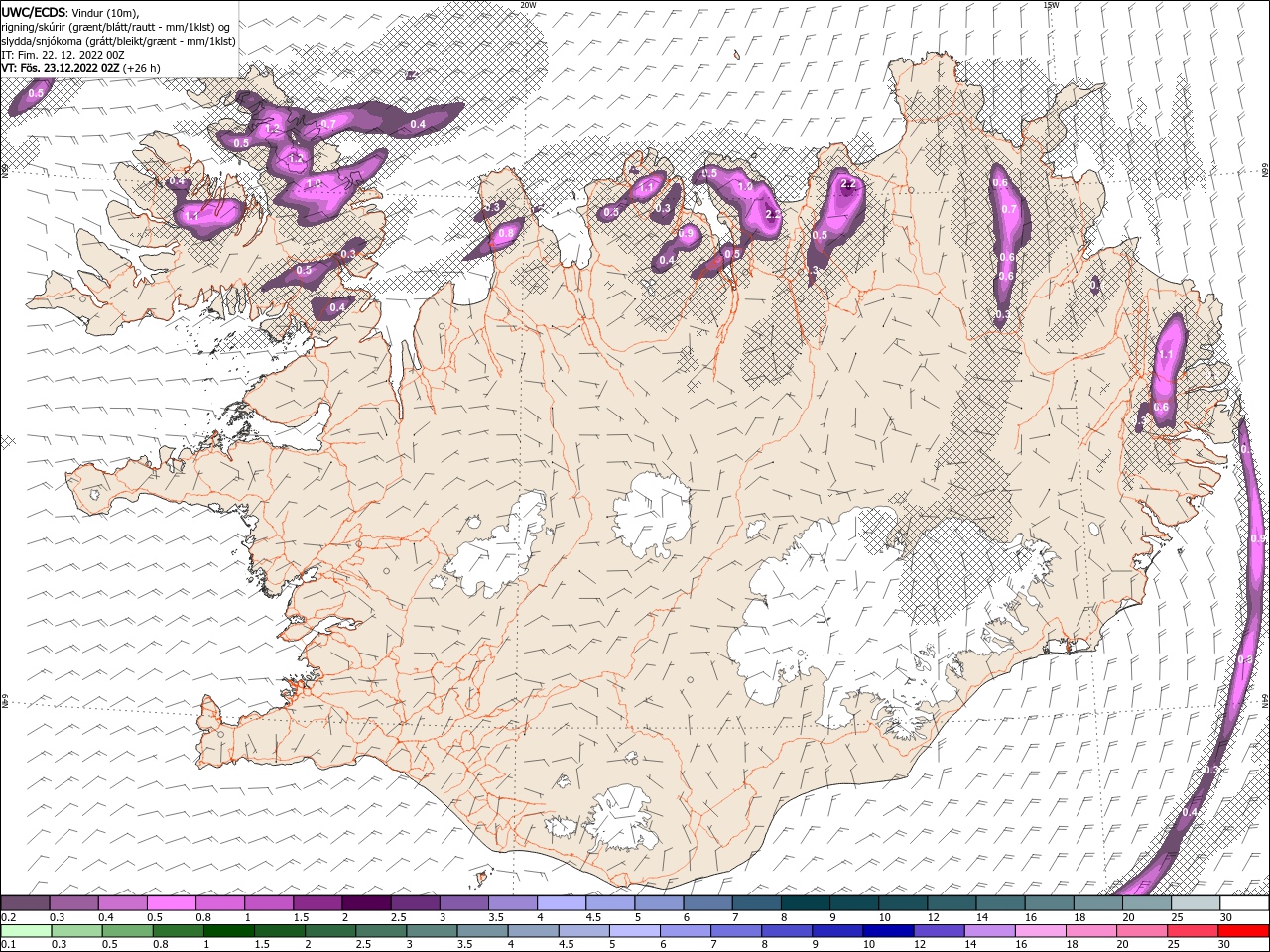Click the pale green rain swatch between 0.1 and 0.3
1270x952 pixels.
pyautogui.click(x=26, y=931)
